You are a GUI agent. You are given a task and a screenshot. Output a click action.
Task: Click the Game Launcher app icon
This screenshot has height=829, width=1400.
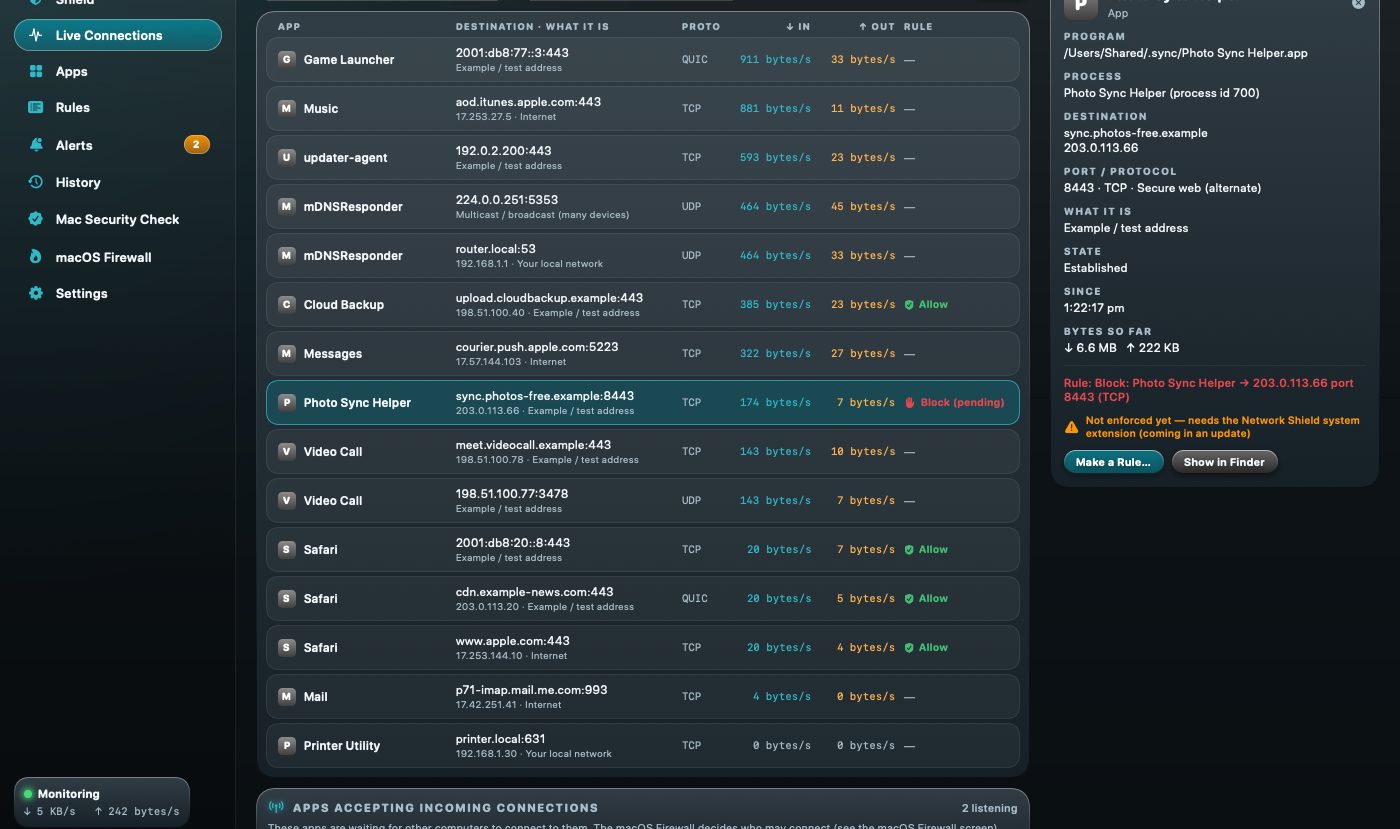point(287,59)
